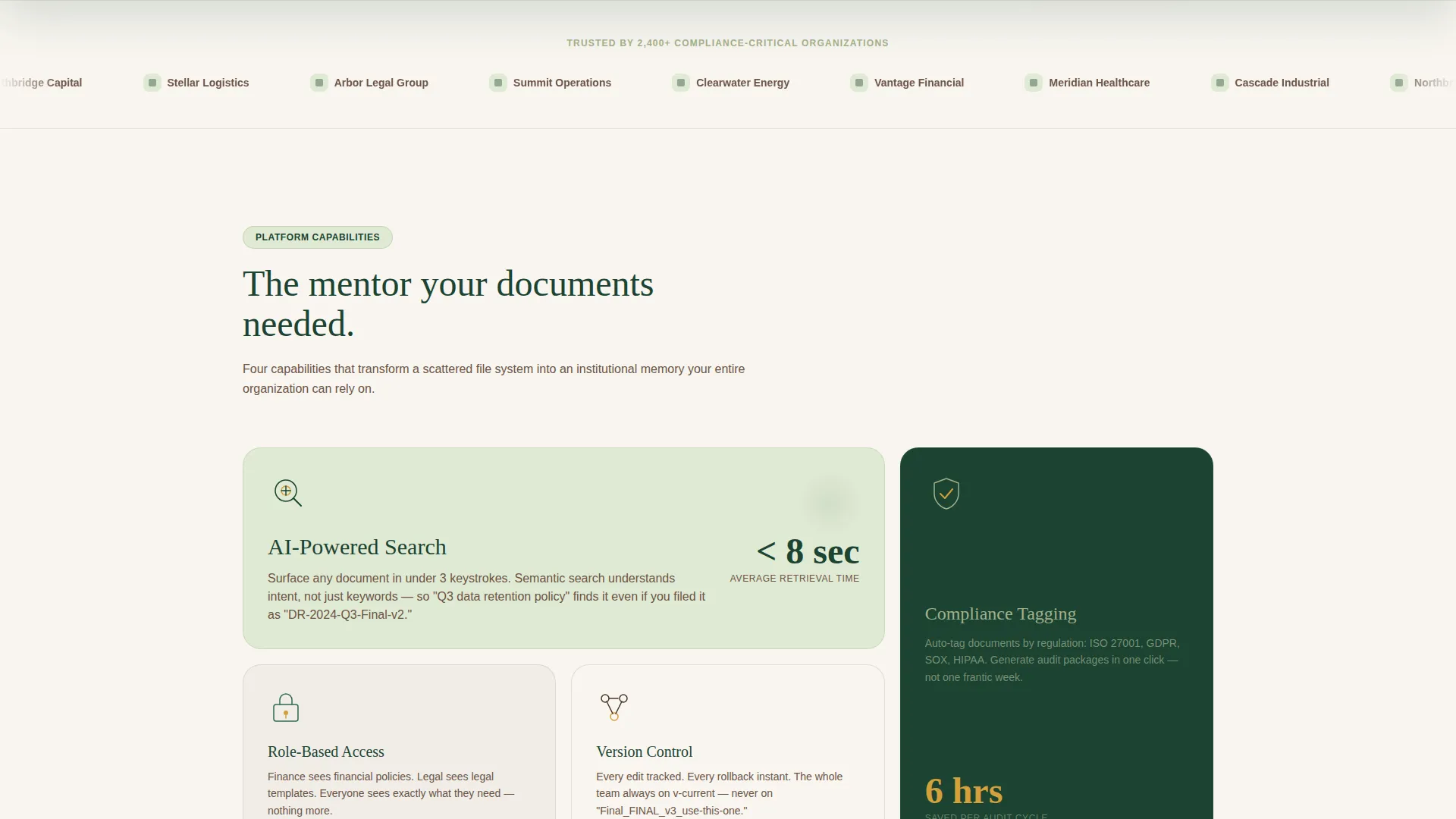Click 'The mentor your documents needed' heading
1456x819 pixels.
coord(448,304)
